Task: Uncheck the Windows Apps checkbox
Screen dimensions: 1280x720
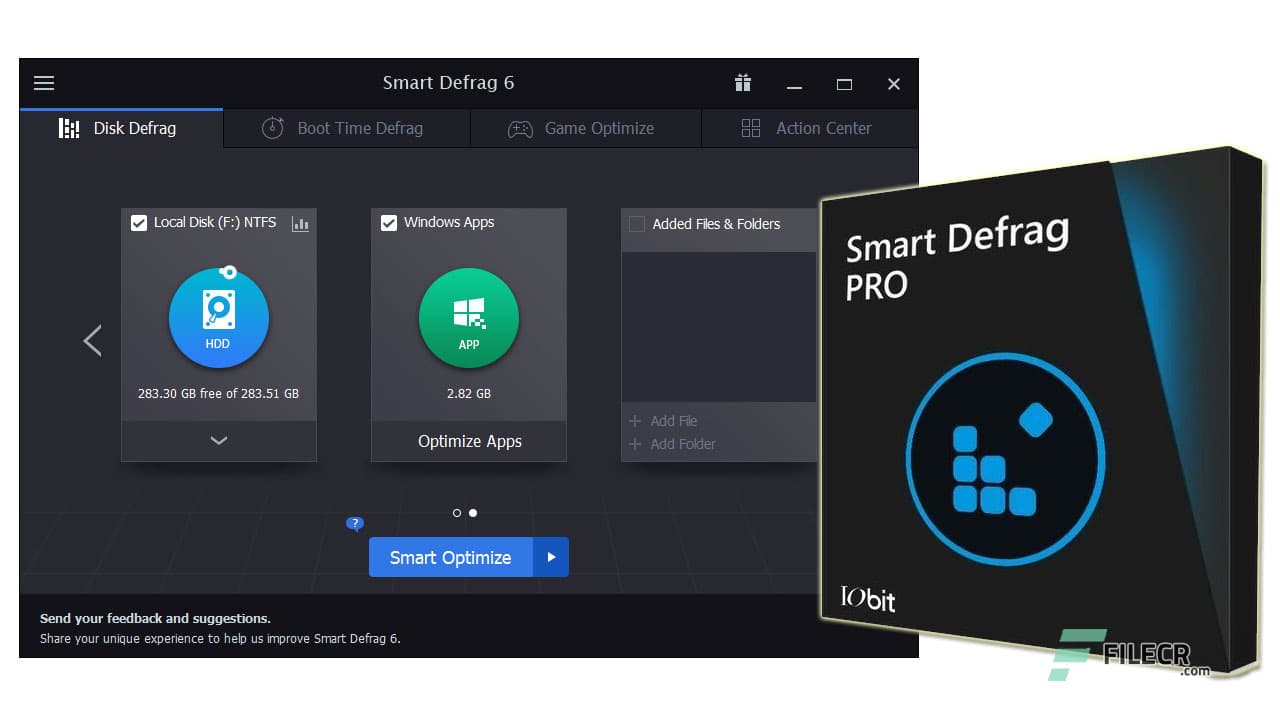Action: point(389,222)
